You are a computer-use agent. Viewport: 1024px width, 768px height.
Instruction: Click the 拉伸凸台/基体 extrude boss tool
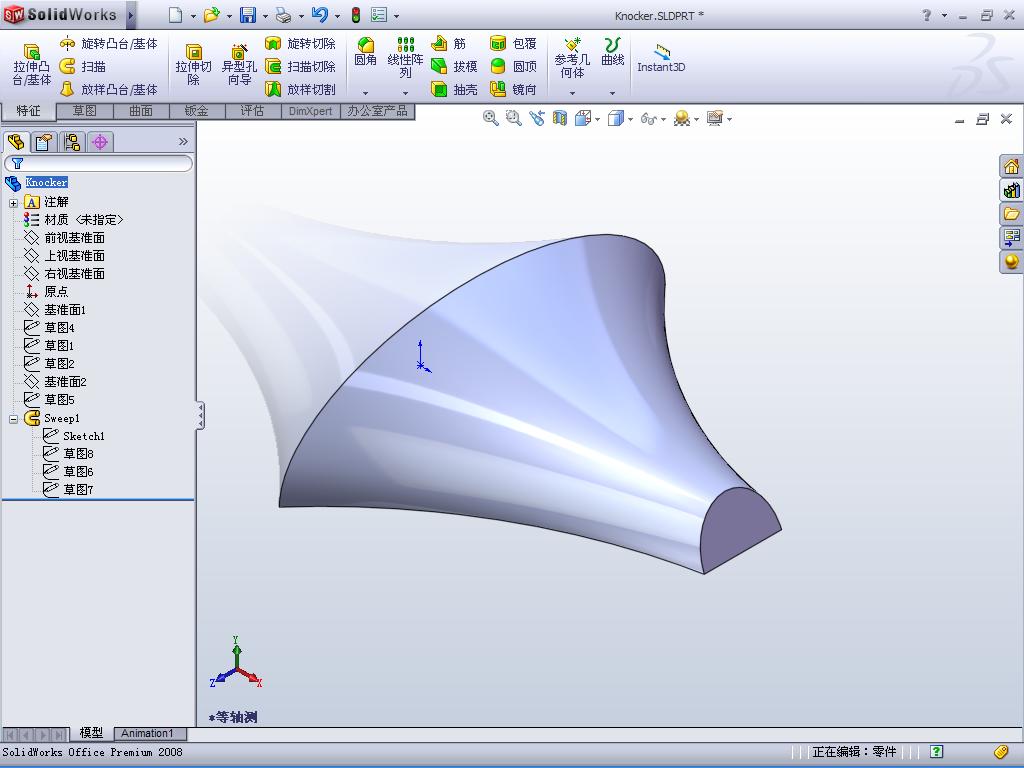(31, 65)
